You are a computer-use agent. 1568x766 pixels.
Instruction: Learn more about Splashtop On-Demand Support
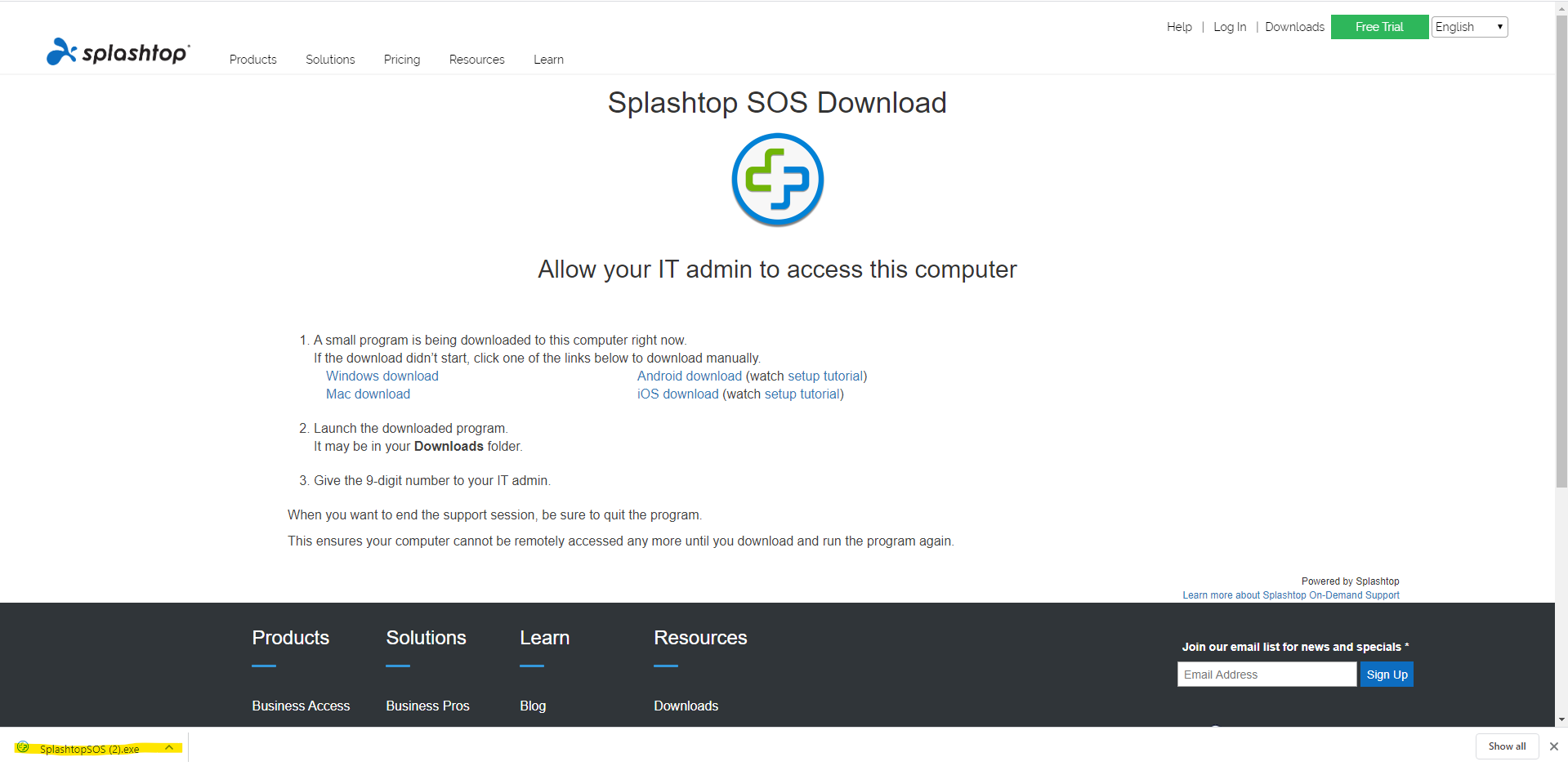point(1291,595)
